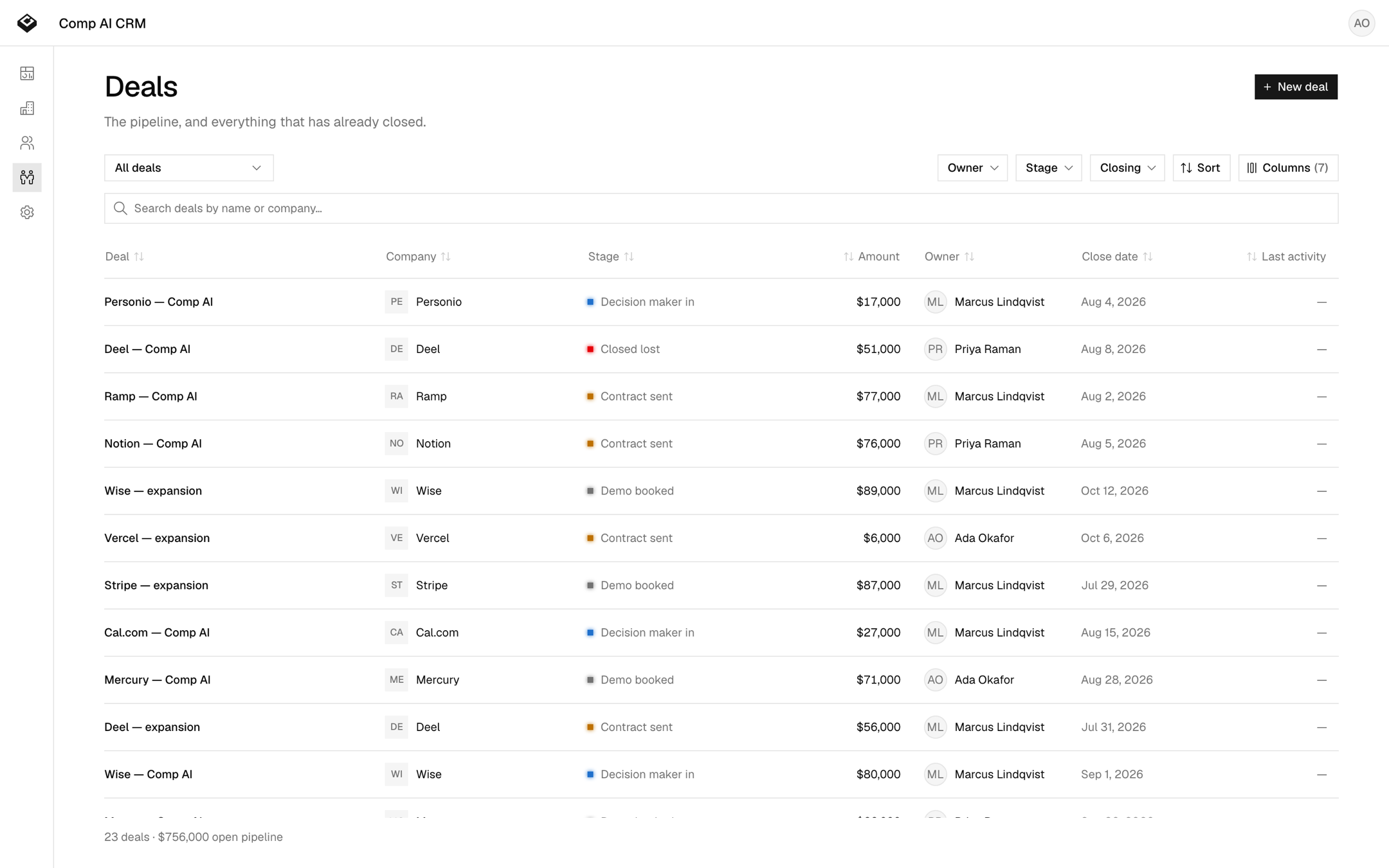
Task: Open the dashboard icon in sidebar
Action: pyautogui.click(x=27, y=73)
